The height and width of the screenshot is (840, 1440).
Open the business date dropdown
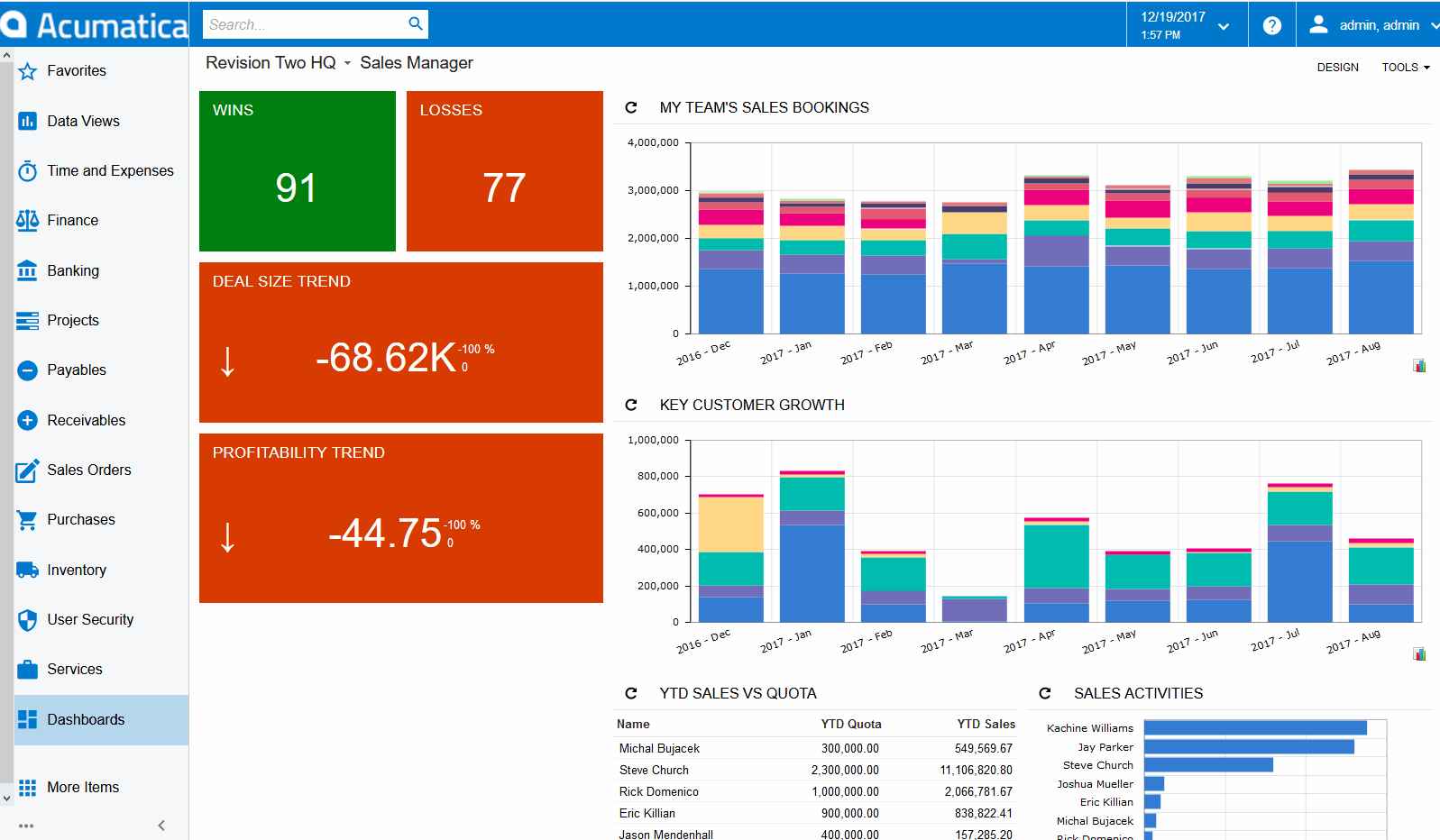(1186, 25)
